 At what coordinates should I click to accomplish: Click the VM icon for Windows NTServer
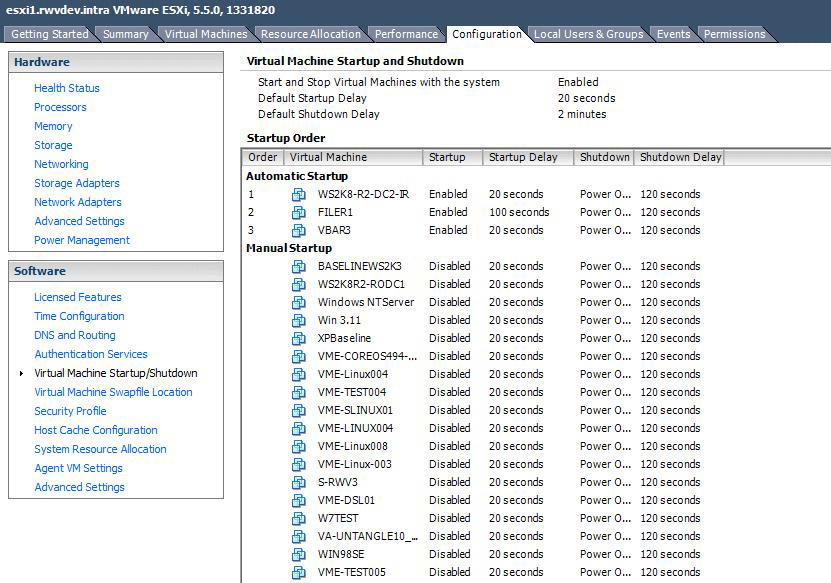tap(299, 303)
